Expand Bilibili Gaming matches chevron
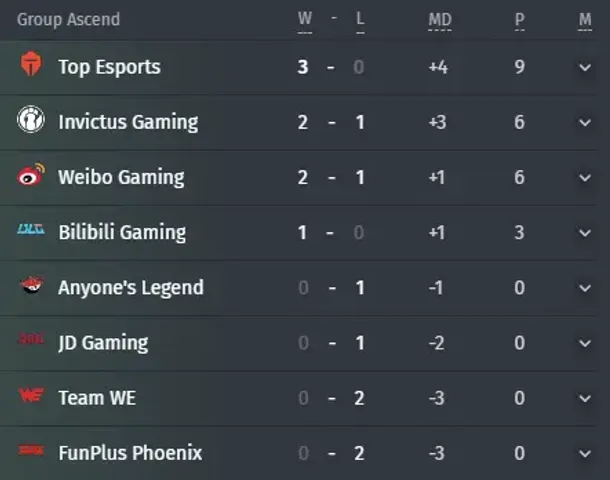Image resolution: width=610 pixels, height=480 pixels. click(585, 233)
